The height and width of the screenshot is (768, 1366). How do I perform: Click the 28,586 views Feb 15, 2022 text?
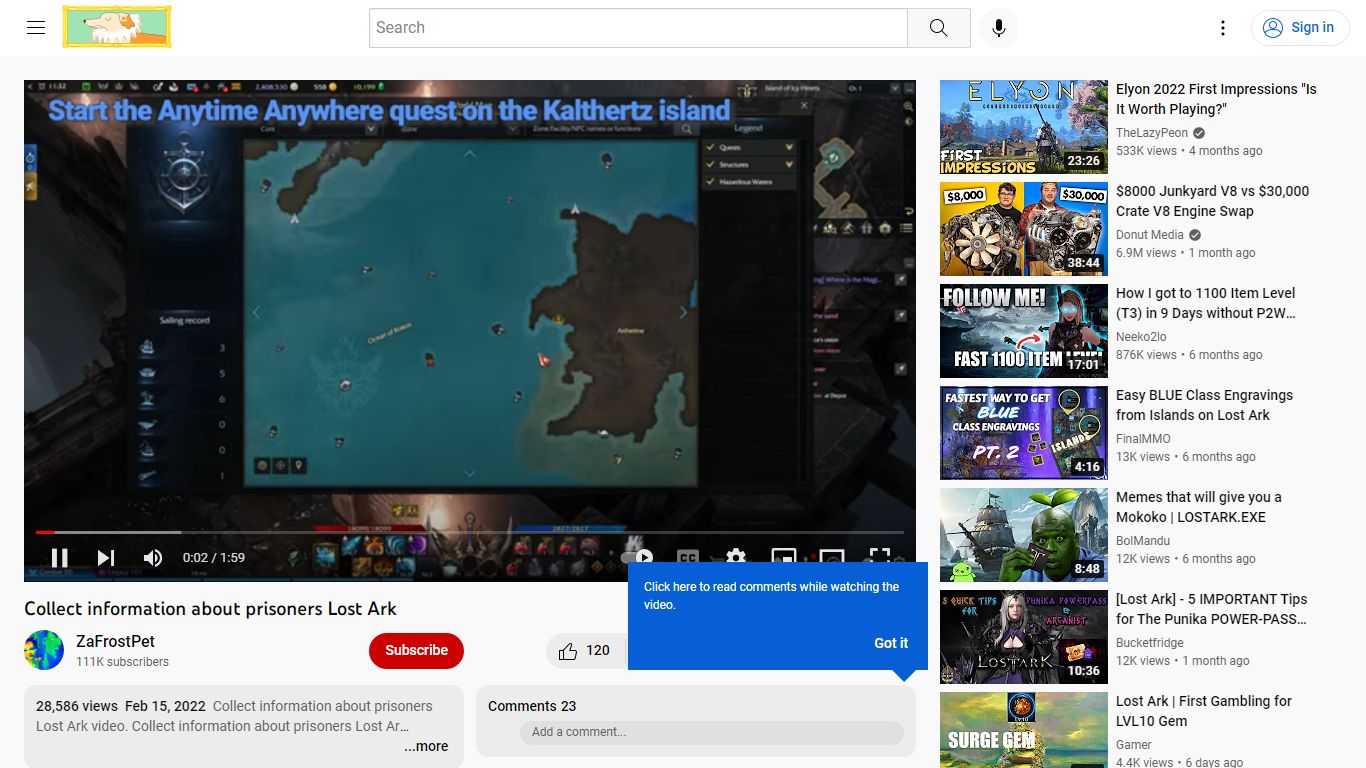121,706
